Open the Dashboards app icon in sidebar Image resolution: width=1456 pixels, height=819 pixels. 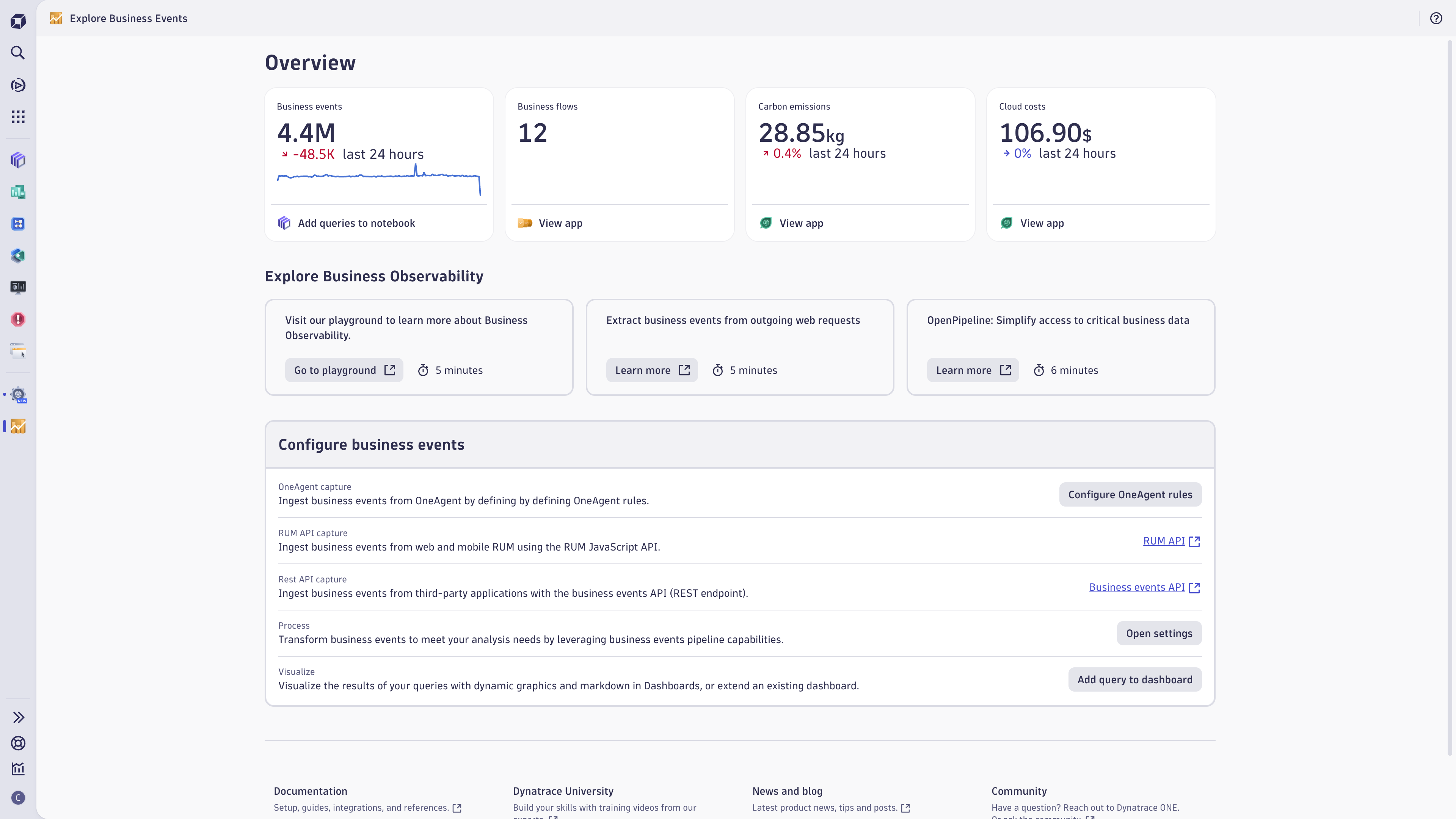[18, 192]
